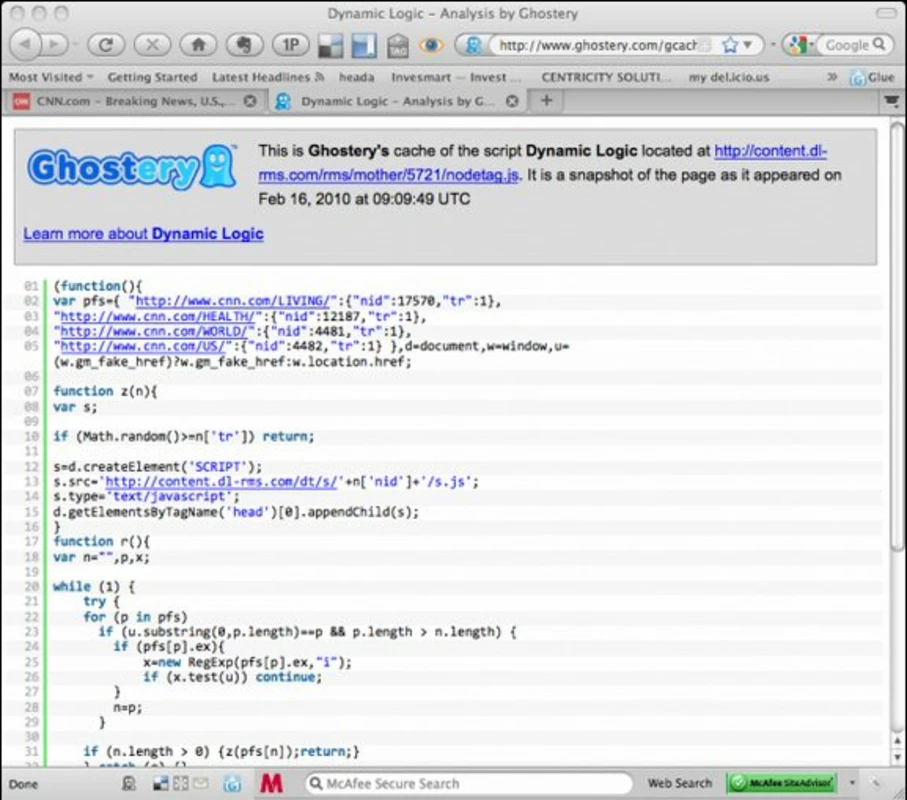The height and width of the screenshot is (800, 907).
Task: Bookmark this page with the star icon
Action: 730,45
